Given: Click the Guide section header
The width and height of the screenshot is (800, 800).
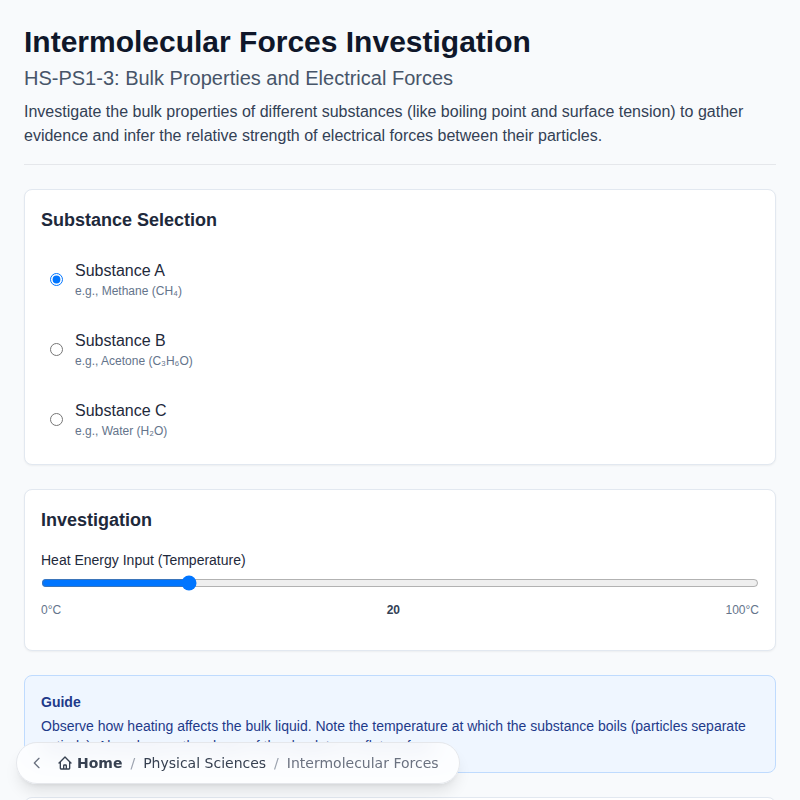Looking at the screenshot, I should [x=62, y=702].
